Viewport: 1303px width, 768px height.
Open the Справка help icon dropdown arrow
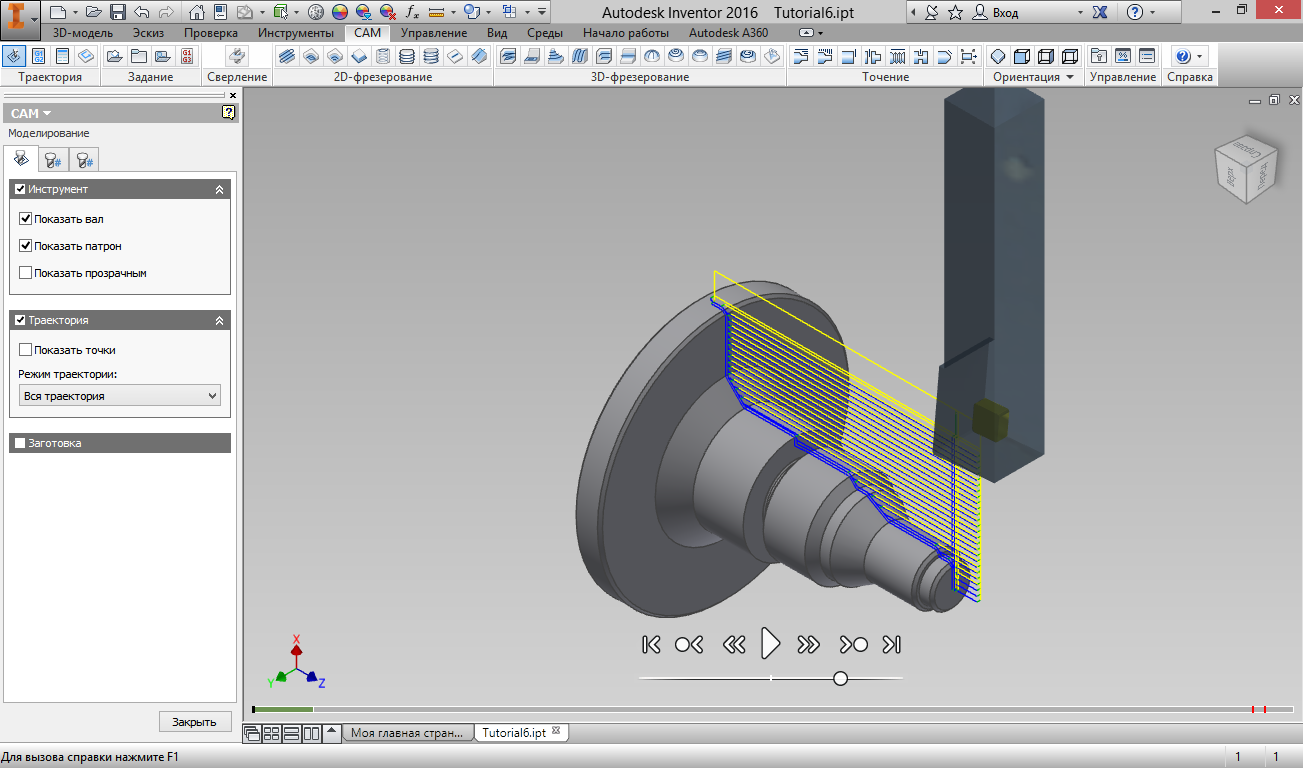click(1199, 56)
